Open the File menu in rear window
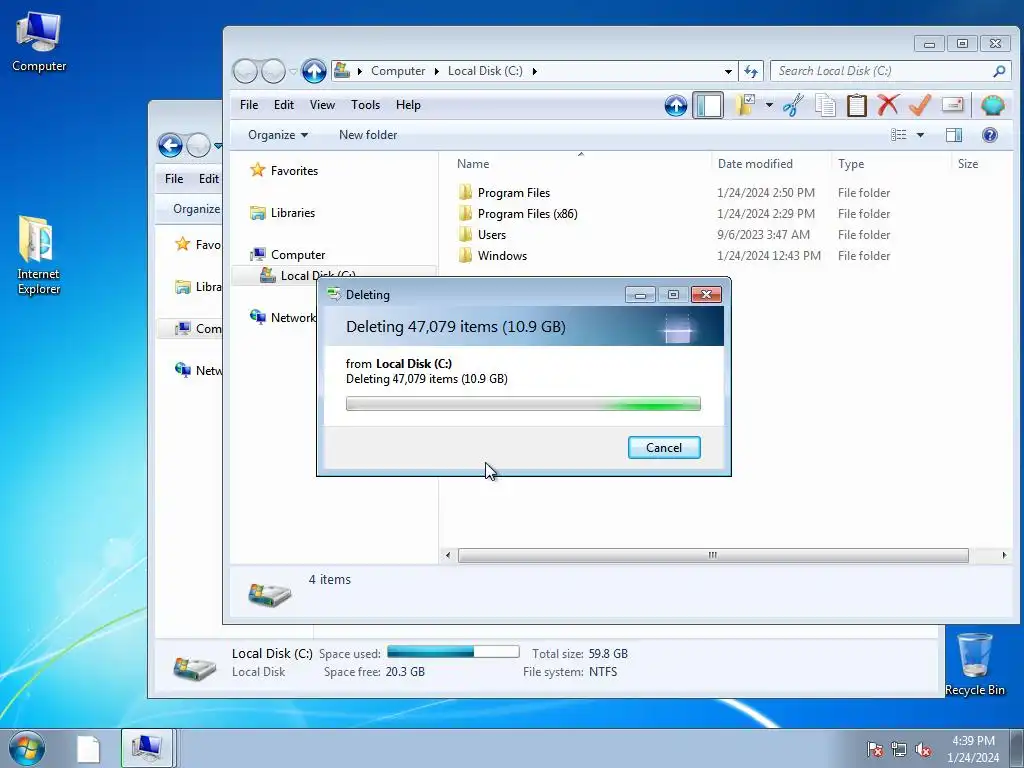 click(x=174, y=179)
